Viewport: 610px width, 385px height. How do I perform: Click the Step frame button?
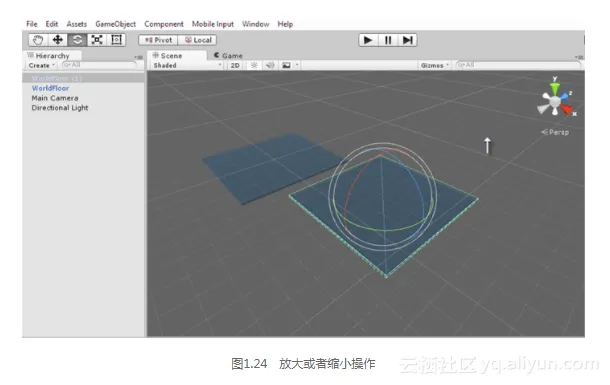coord(407,40)
